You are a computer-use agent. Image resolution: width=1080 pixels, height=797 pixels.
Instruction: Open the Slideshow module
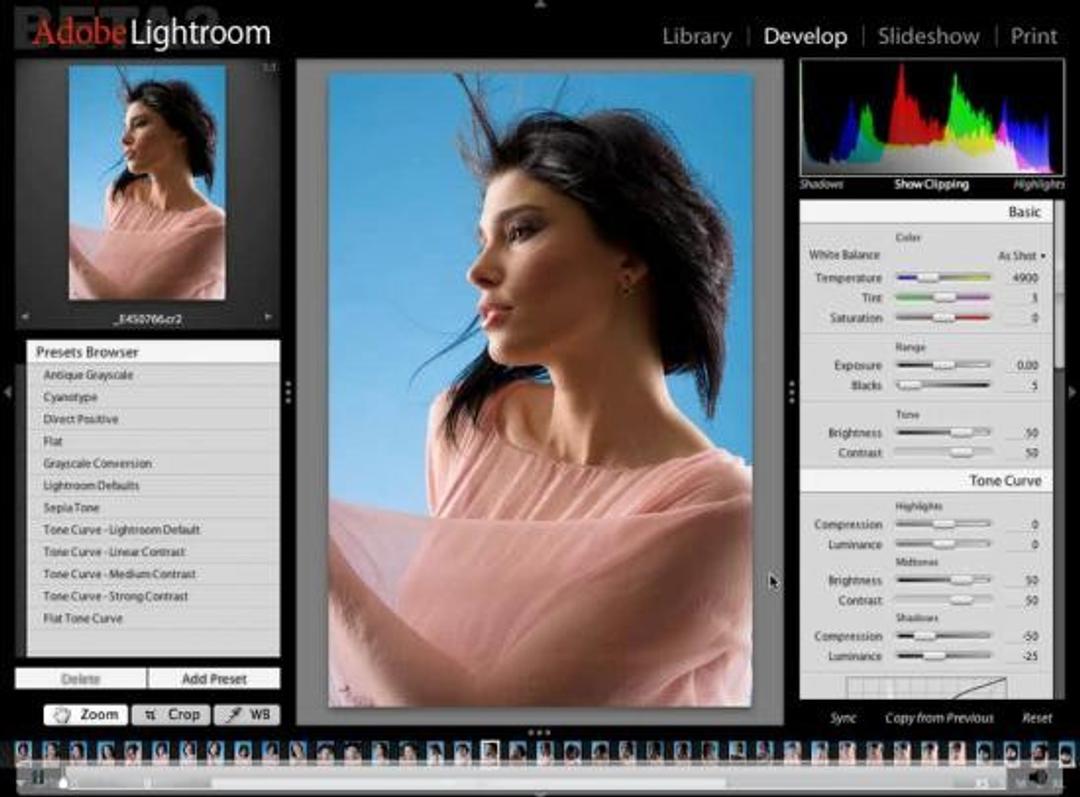928,36
